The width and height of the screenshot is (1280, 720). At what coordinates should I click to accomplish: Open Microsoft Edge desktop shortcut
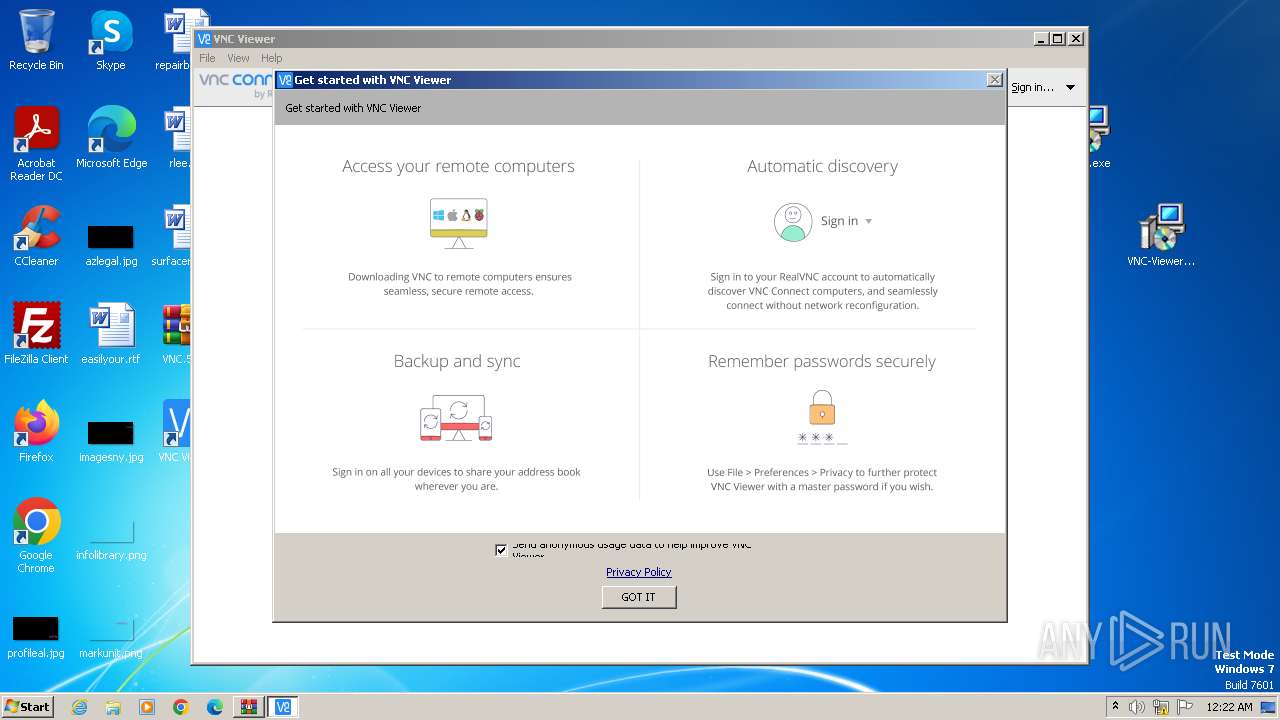coord(111,138)
